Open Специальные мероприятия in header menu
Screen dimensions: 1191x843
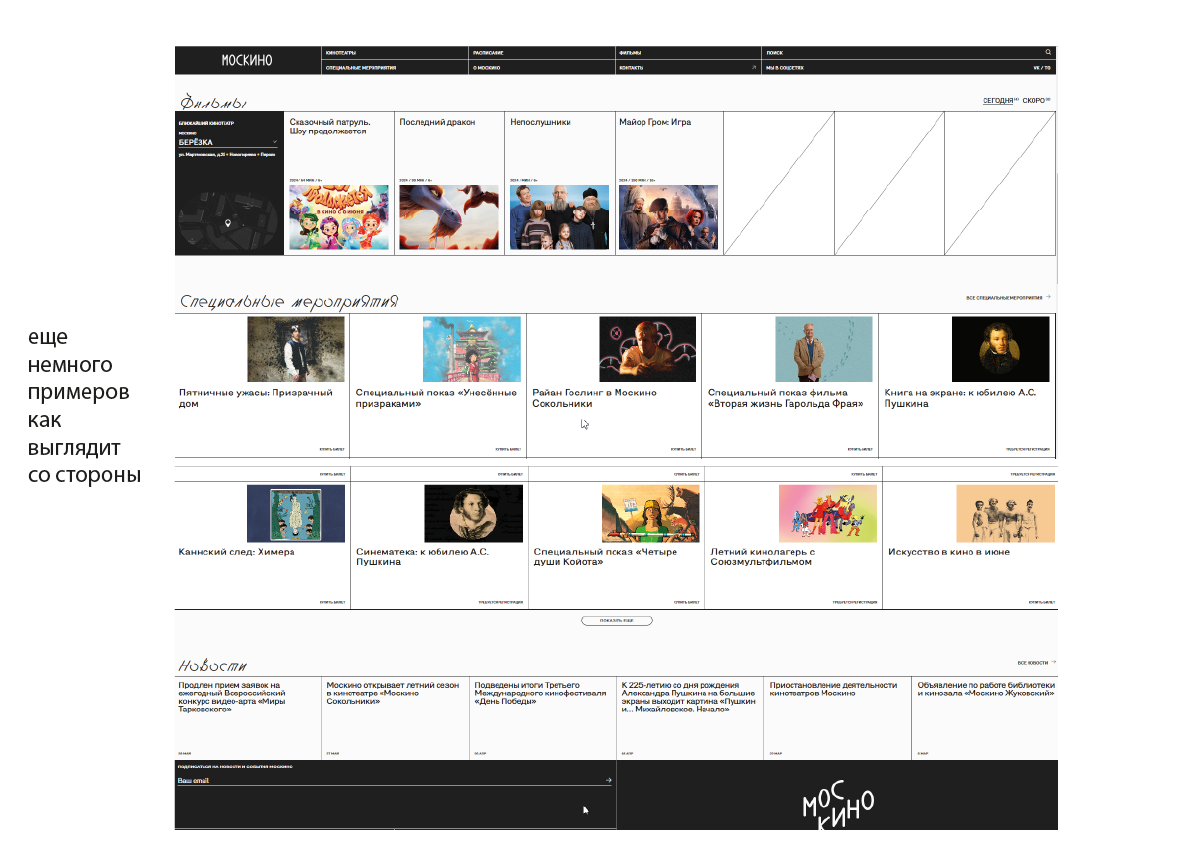coord(360,68)
